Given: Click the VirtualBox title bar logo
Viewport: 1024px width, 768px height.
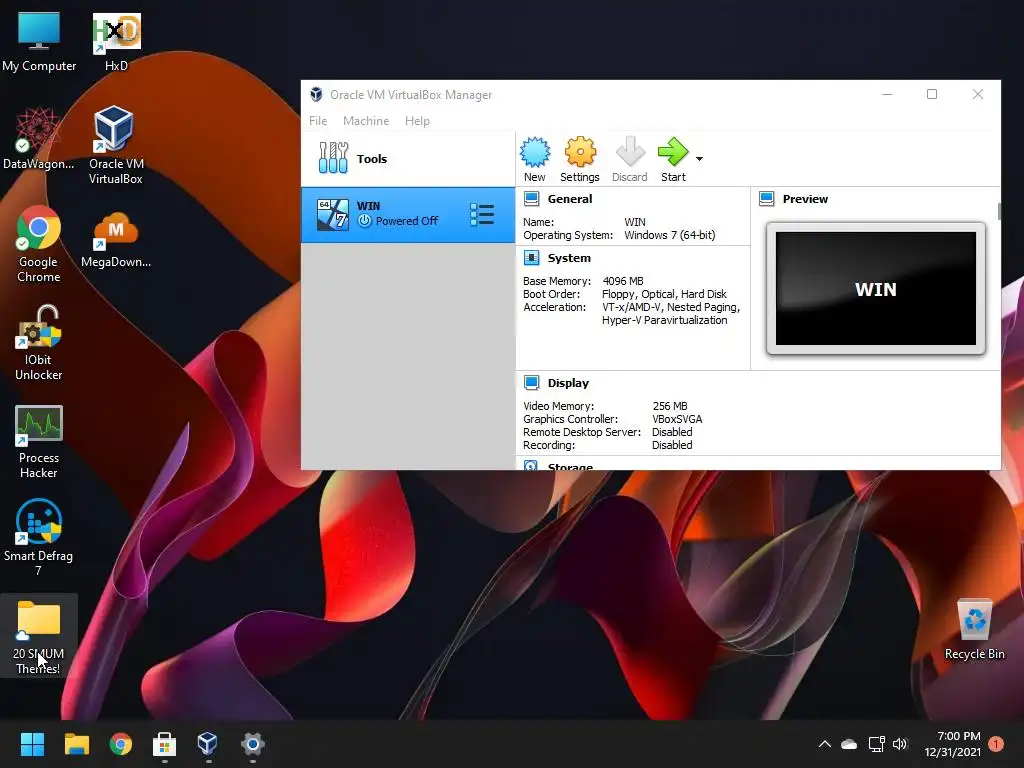Looking at the screenshot, I should coord(316,95).
